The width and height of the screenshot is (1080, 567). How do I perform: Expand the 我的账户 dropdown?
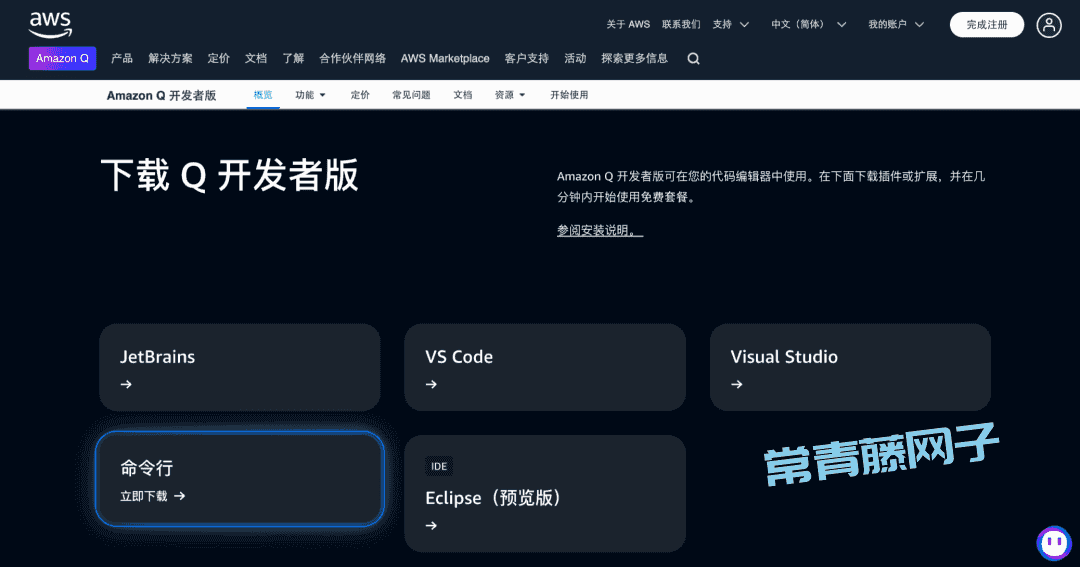click(x=895, y=25)
